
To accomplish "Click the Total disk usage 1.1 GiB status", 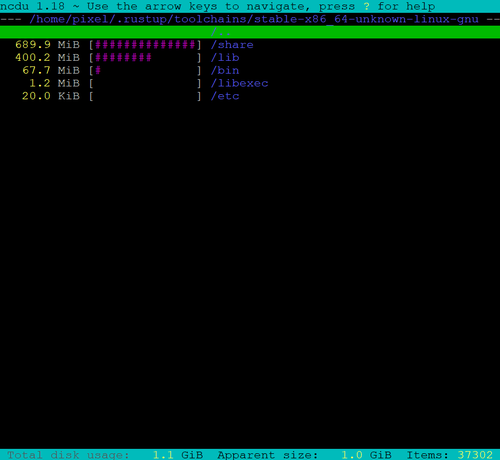I will (x=105, y=455).
